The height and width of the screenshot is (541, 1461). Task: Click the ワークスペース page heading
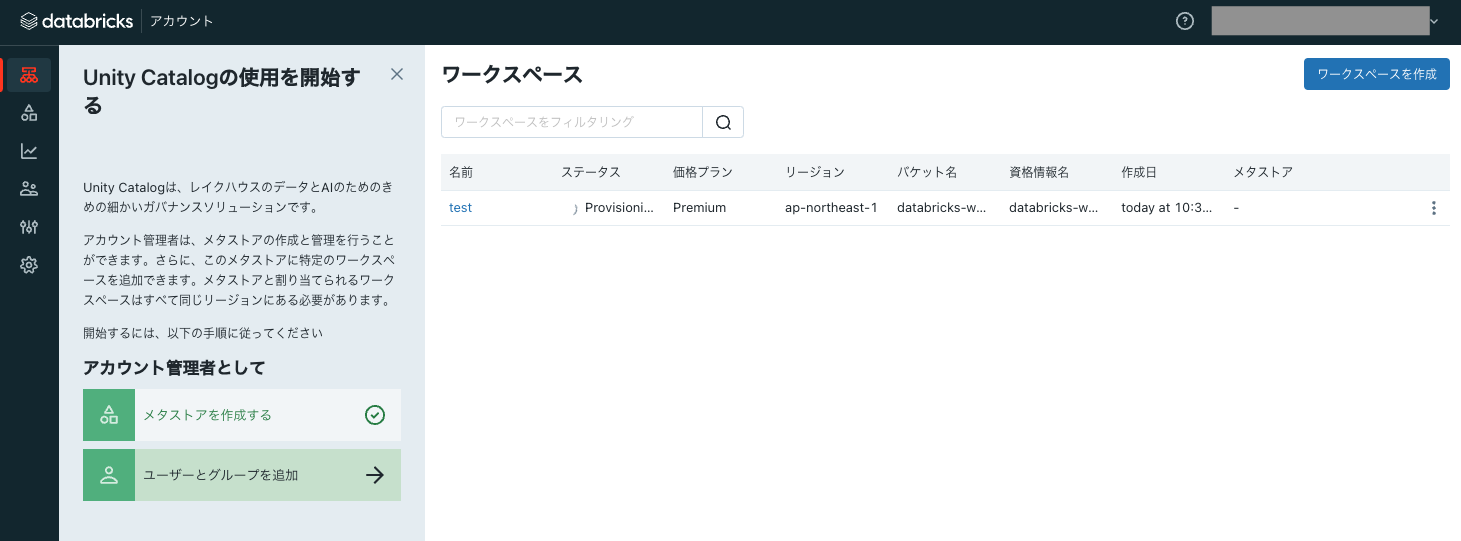pyautogui.click(x=512, y=74)
